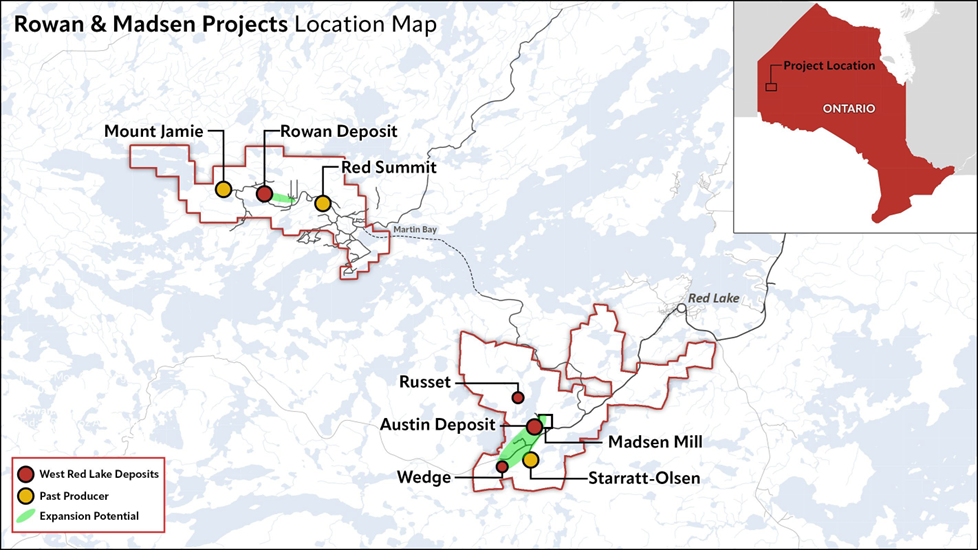
Task: Click the West Red Lake Deposits legend dot
Action: coord(26,475)
